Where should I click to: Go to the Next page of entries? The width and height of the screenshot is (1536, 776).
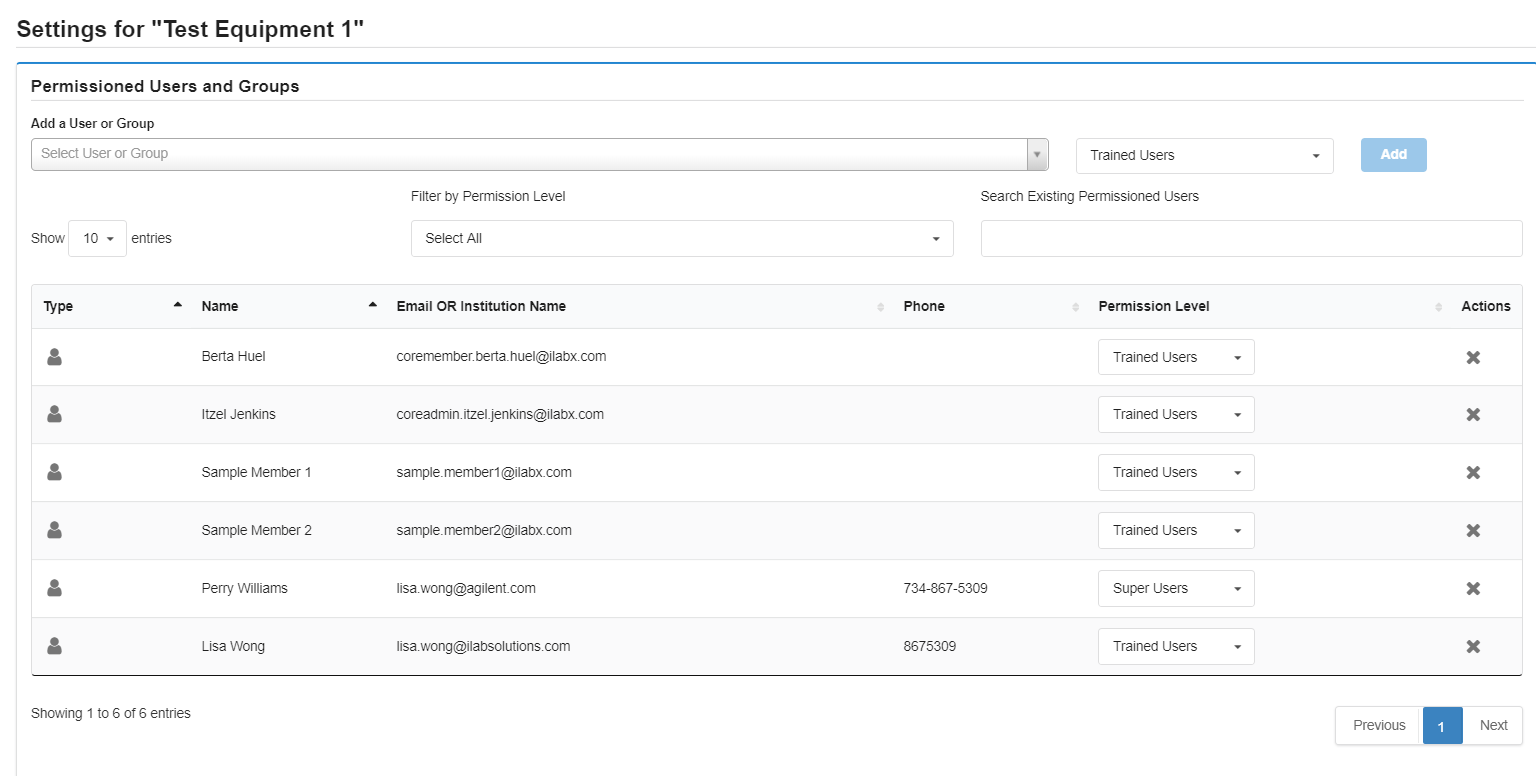[1493, 725]
